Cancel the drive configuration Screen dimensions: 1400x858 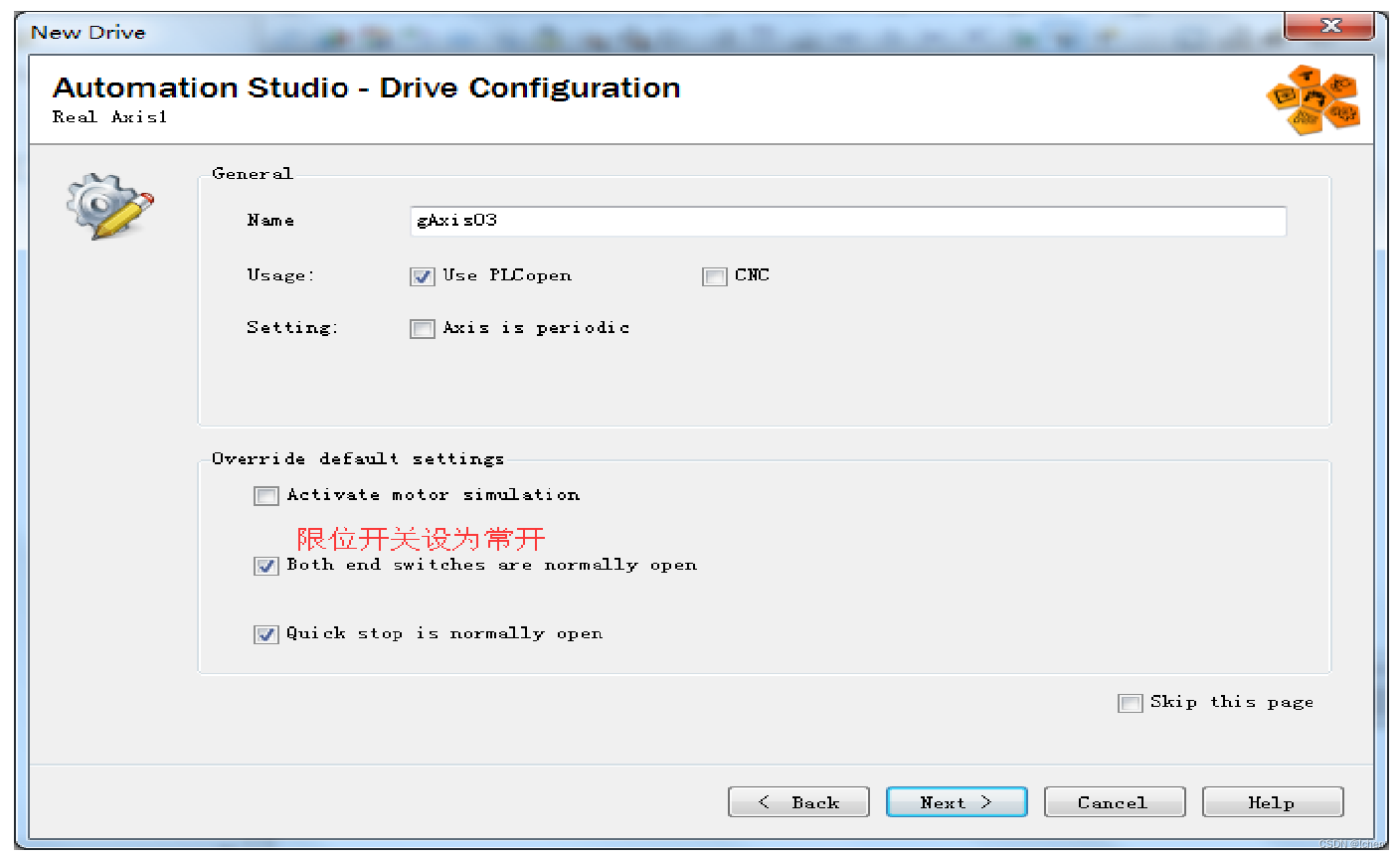coord(1115,802)
